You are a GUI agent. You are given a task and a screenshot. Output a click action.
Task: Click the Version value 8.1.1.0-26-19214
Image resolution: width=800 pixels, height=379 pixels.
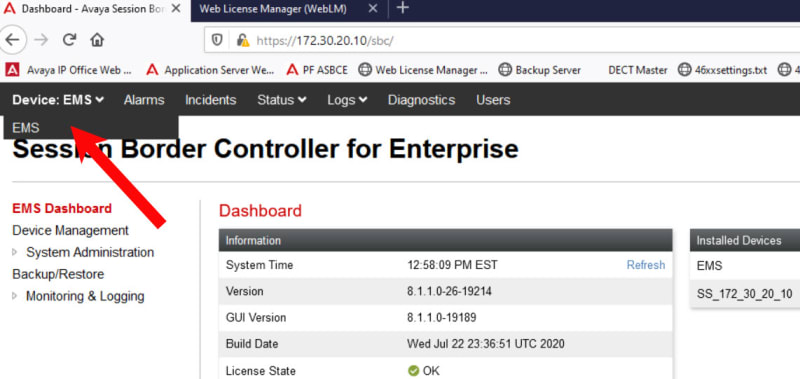(449, 291)
